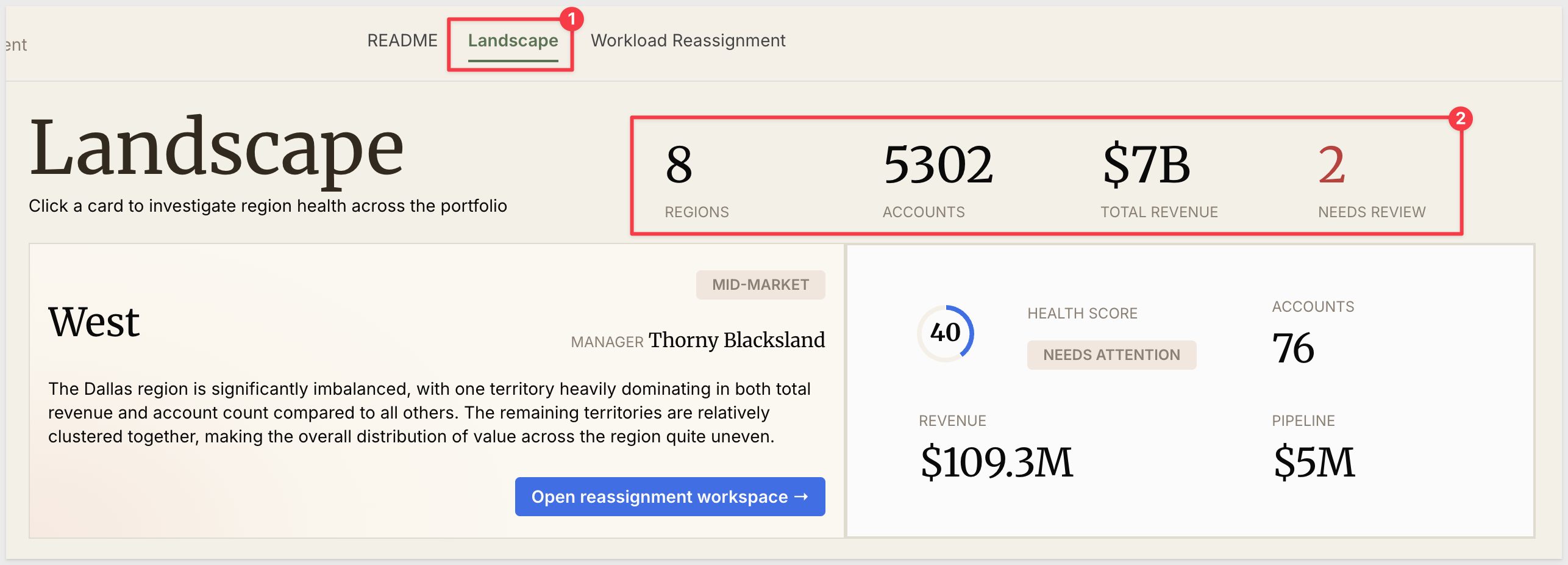Click the NEEDS ATTENTION status badge

click(x=1111, y=354)
